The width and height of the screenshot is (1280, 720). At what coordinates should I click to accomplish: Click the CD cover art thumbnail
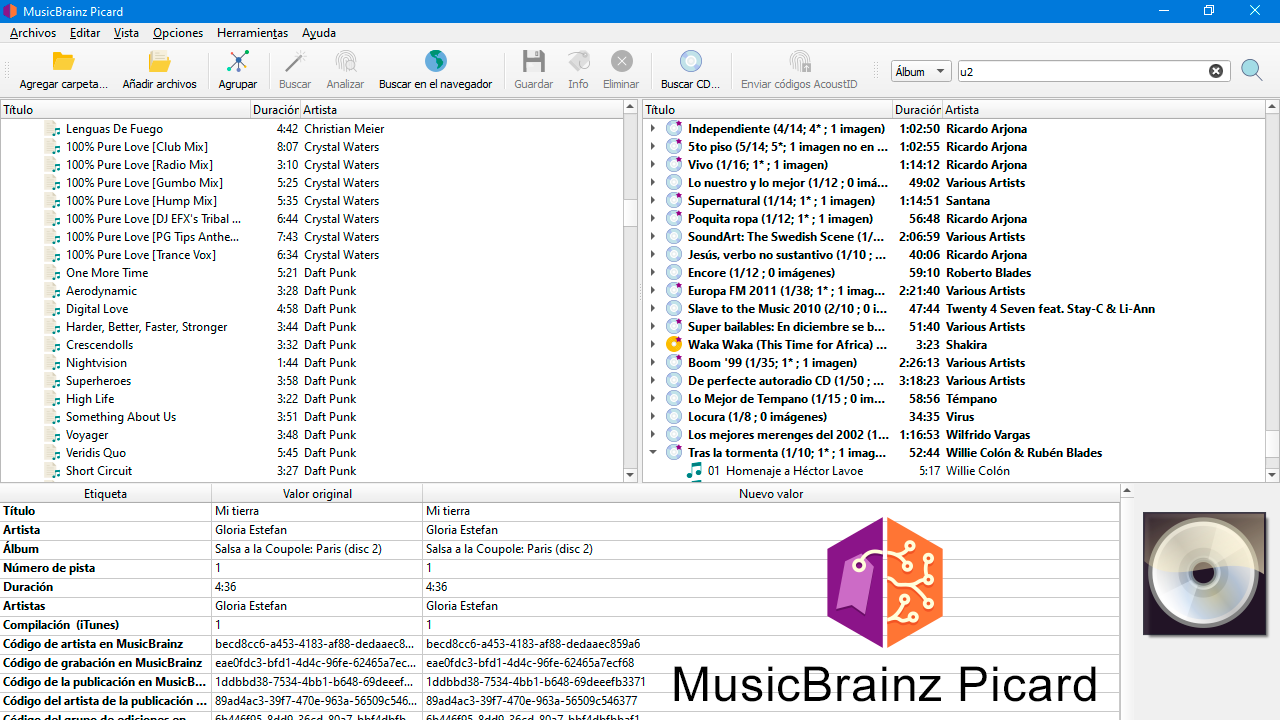pyautogui.click(x=1204, y=574)
